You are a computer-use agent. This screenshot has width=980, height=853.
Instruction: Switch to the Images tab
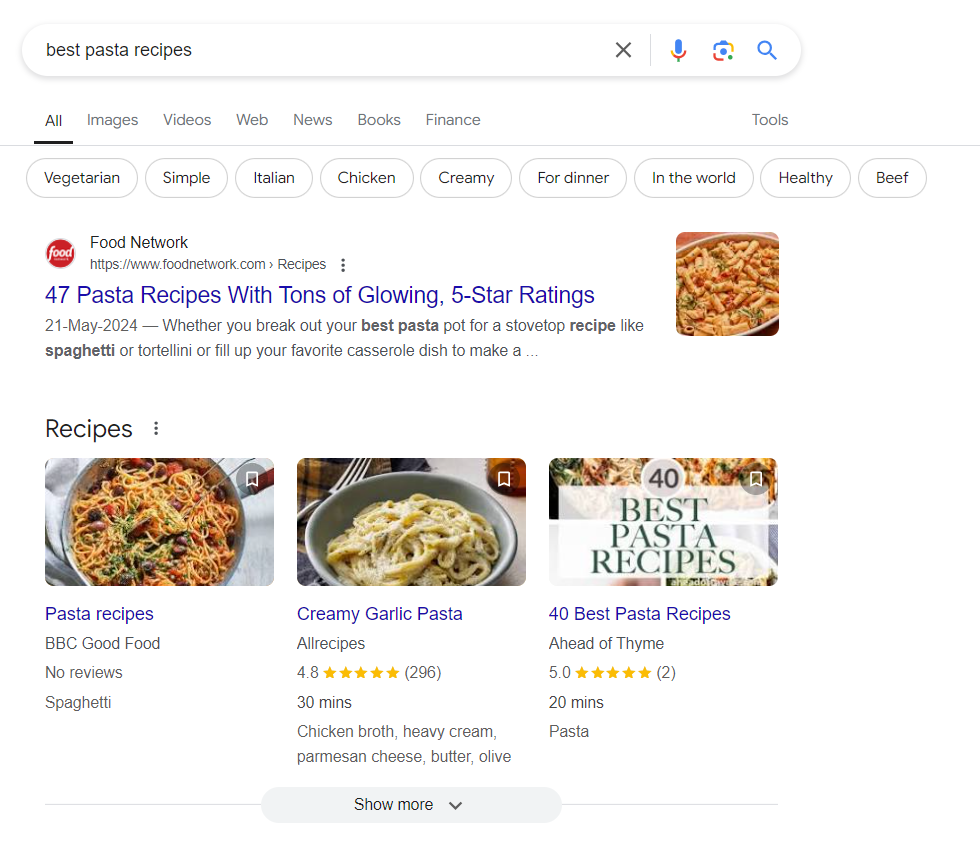coord(112,120)
